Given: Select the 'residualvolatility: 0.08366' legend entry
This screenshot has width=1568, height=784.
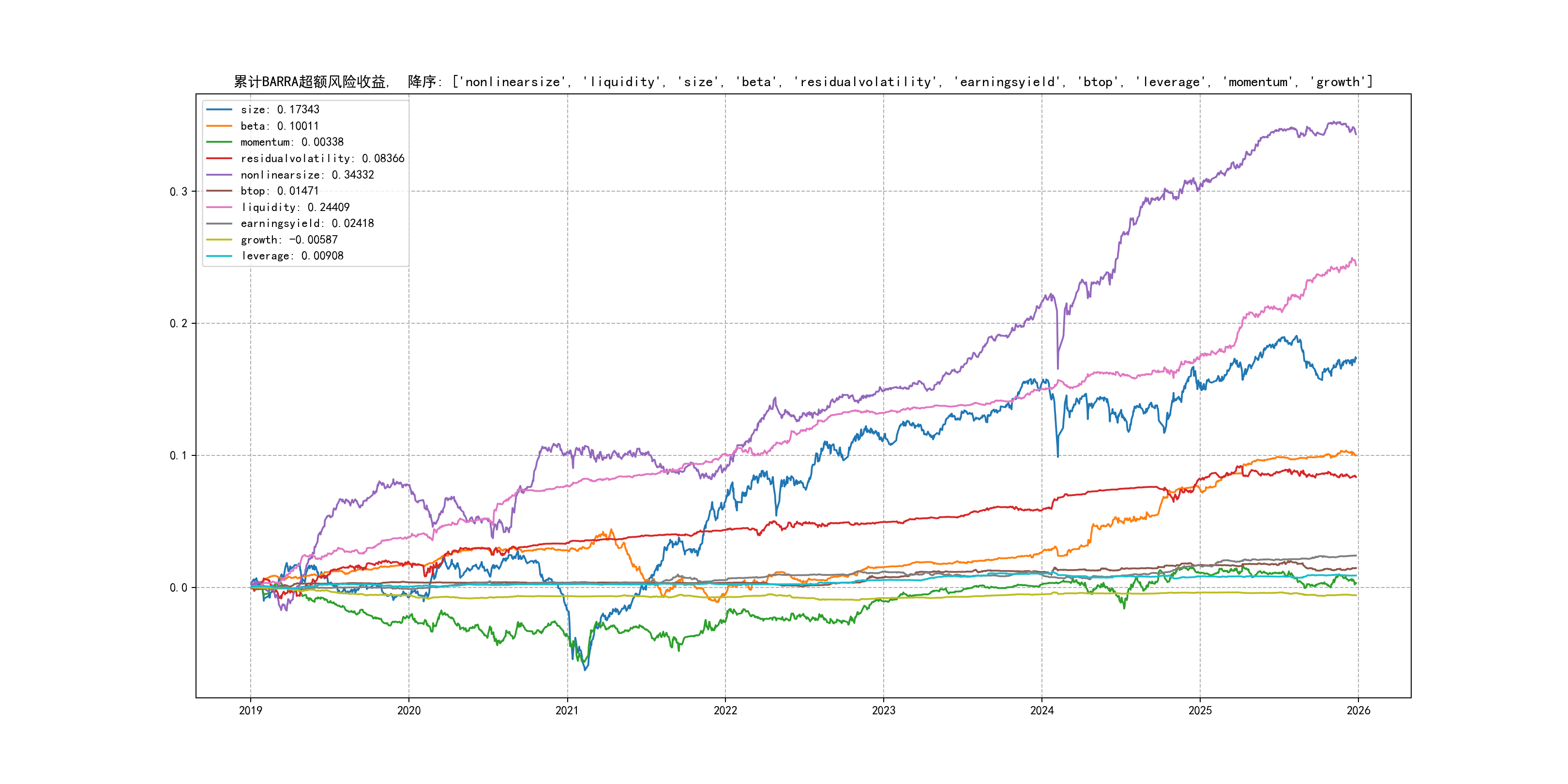Looking at the screenshot, I should [322, 158].
